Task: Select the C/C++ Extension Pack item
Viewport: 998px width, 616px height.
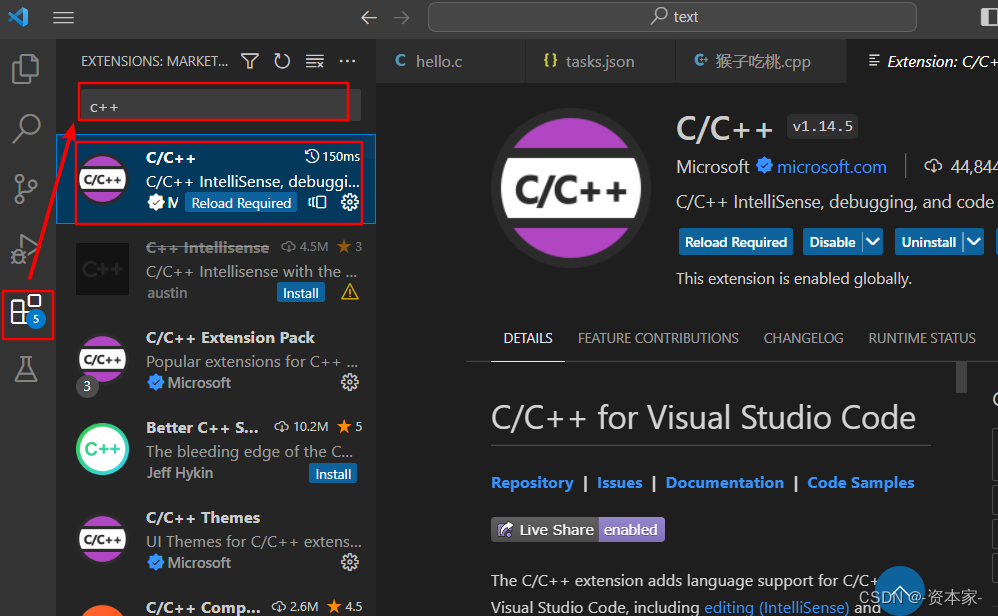Action: pyautogui.click(x=216, y=360)
